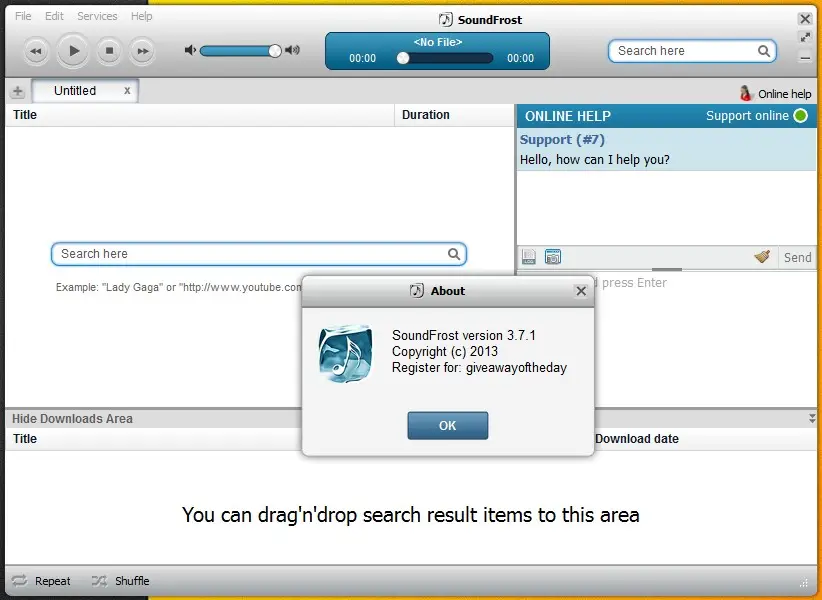
Task: Click the track progress seek slider
Action: (x=445, y=58)
